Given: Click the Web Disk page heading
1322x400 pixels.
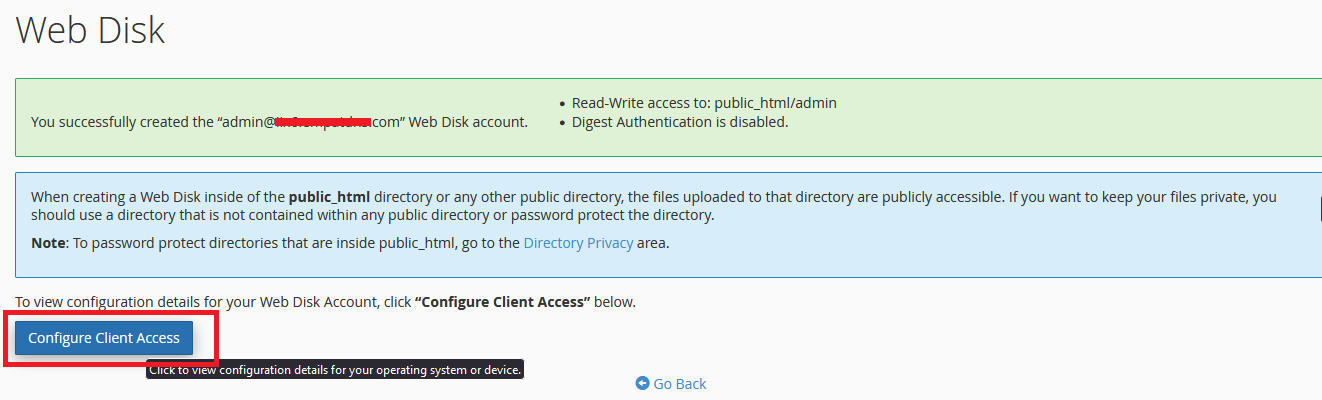Looking at the screenshot, I should click(90, 30).
